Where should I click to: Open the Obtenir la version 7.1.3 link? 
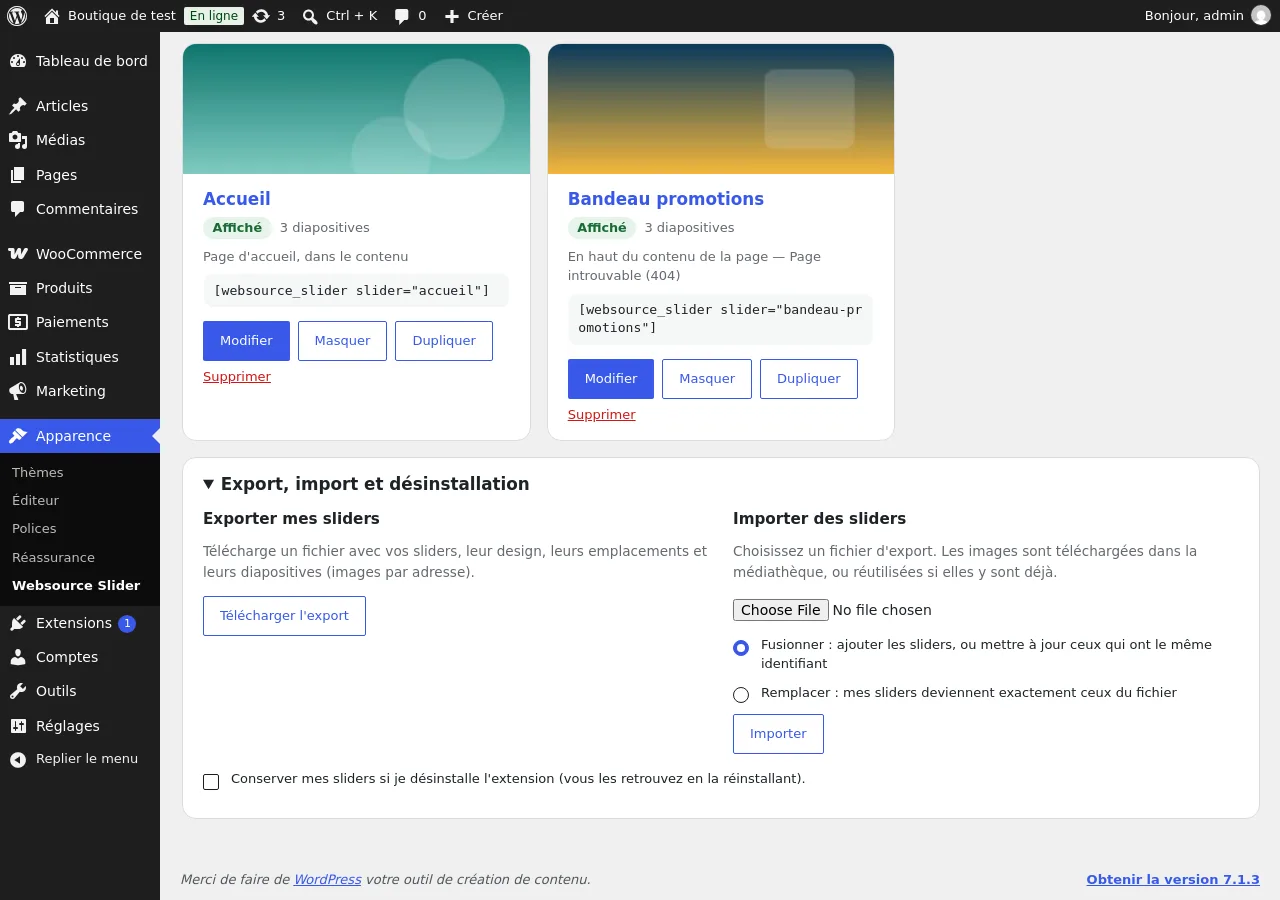point(1173,880)
